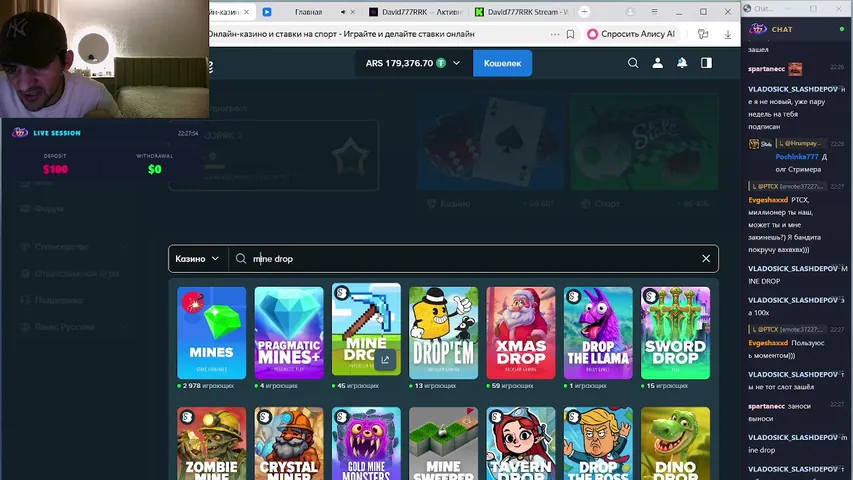Open the Gold Mine Monsters game tile
The height and width of the screenshot is (480, 853).
366,444
